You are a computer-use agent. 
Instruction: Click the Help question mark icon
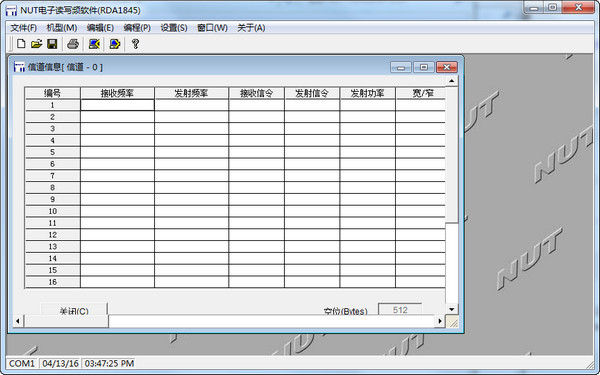135,44
